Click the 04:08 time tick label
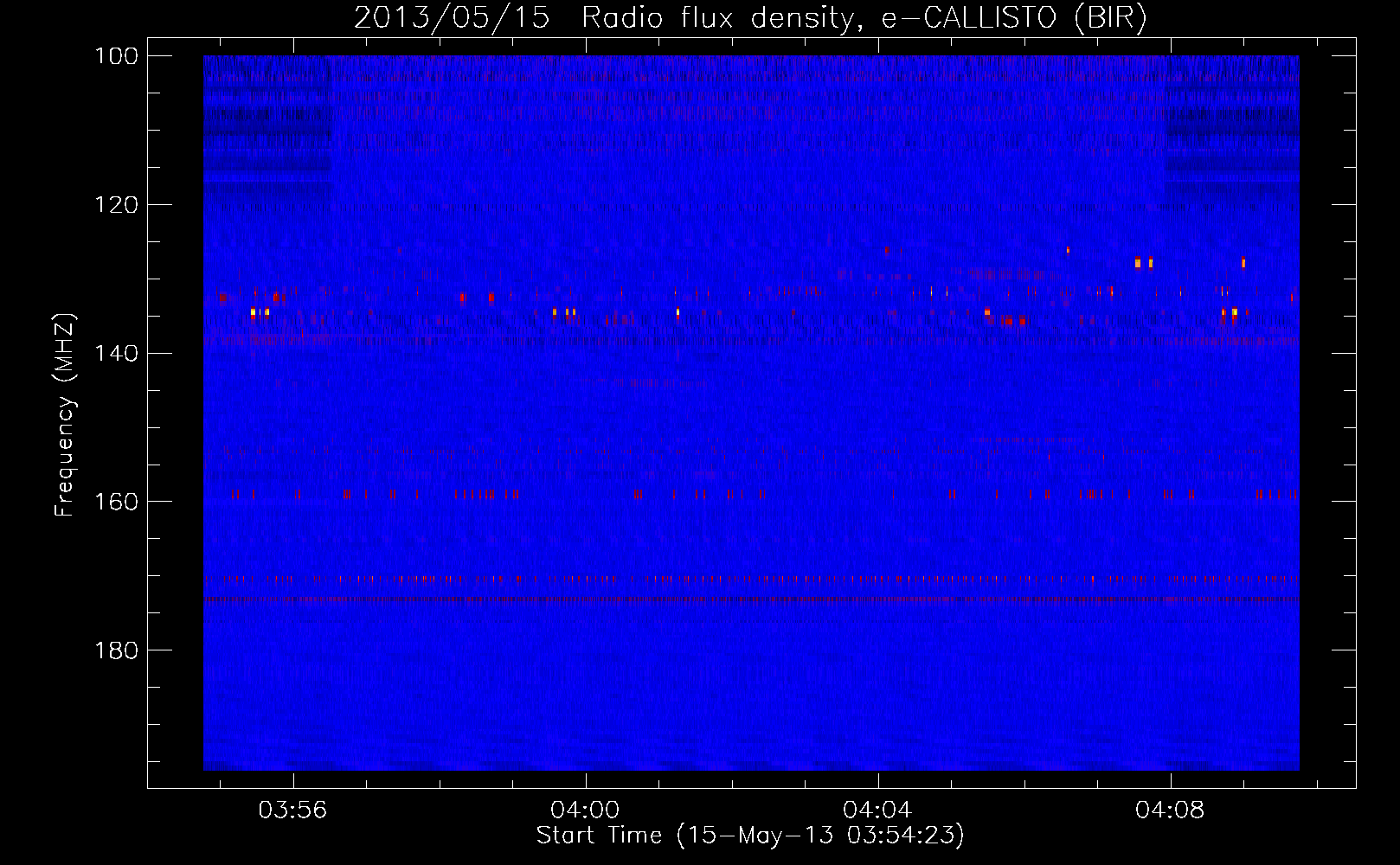This screenshot has height=865, width=1400. click(x=1171, y=811)
